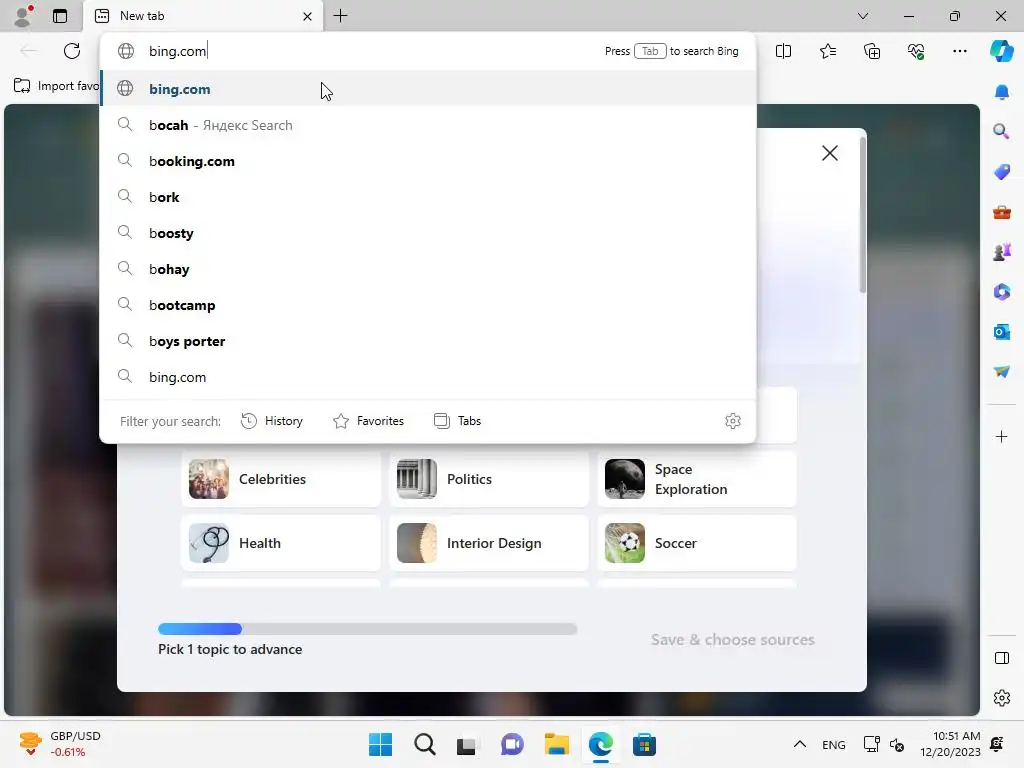
Task: Click in the address bar input
Action: pyautogui.click(x=372, y=51)
